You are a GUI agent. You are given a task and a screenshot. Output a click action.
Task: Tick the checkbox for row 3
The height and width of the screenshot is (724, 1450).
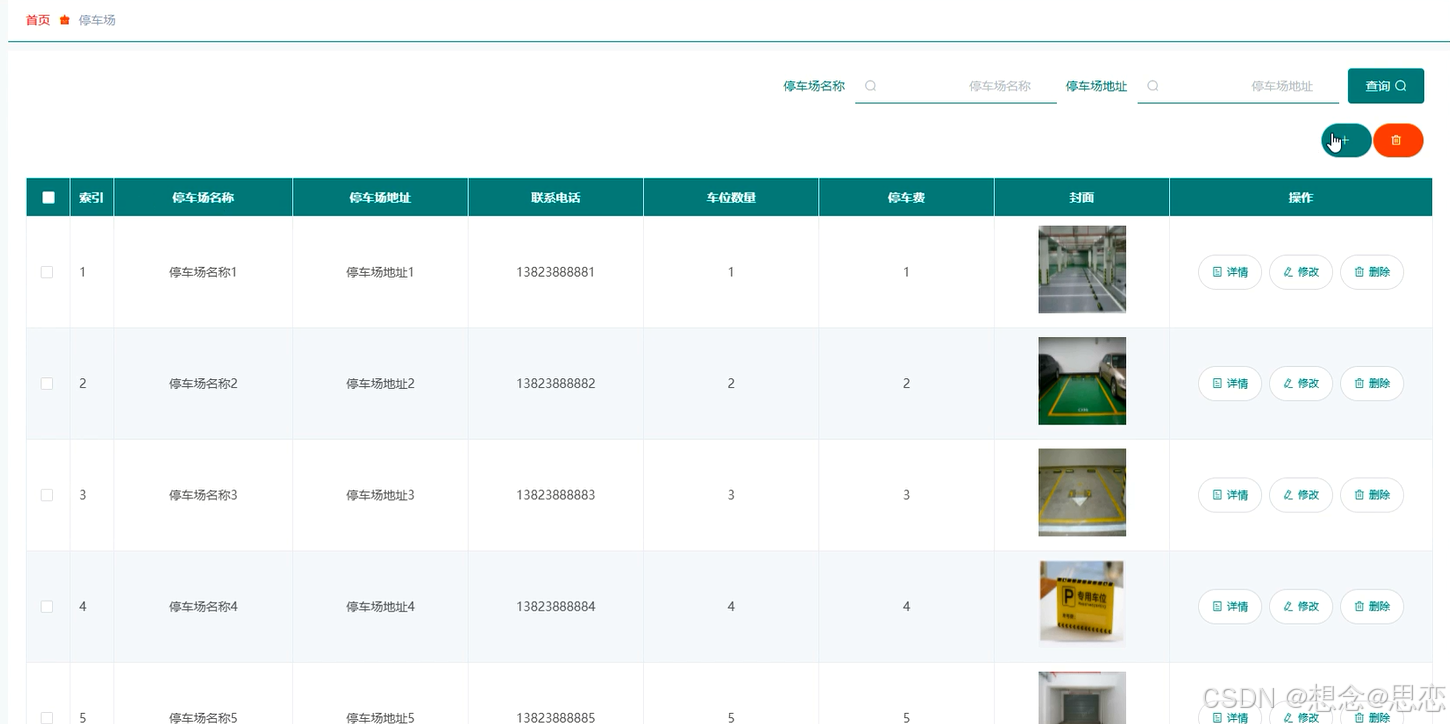(x=47, y=495)
